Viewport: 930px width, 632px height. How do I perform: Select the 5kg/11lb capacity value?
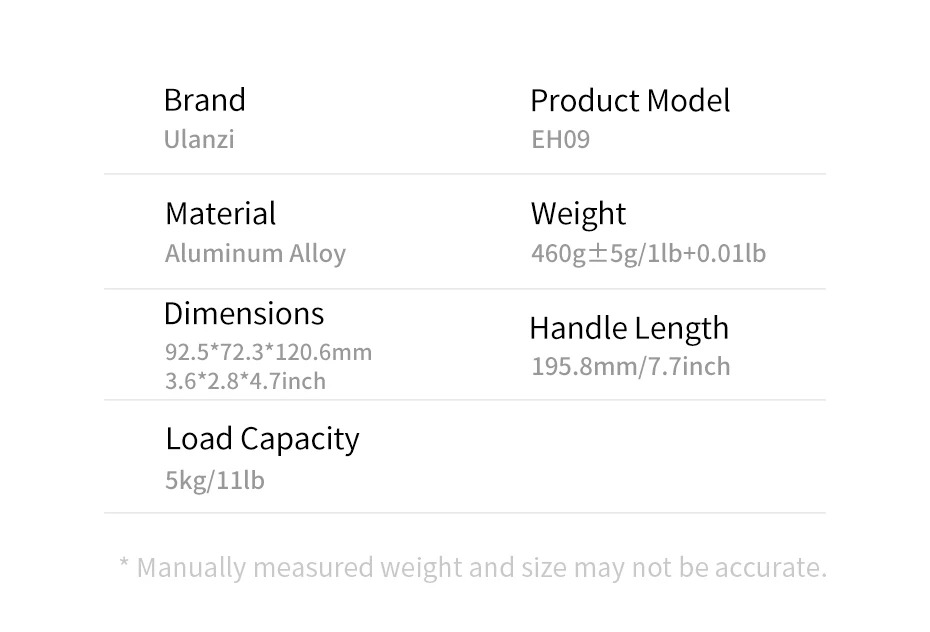coord(215,480)
